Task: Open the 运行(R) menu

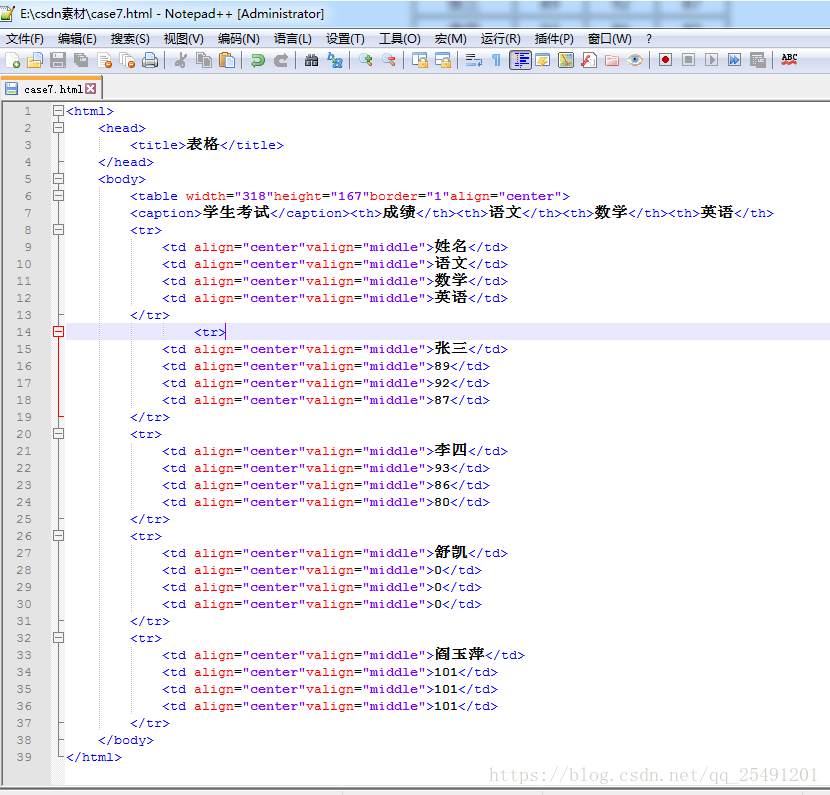Action: [501, 39]
